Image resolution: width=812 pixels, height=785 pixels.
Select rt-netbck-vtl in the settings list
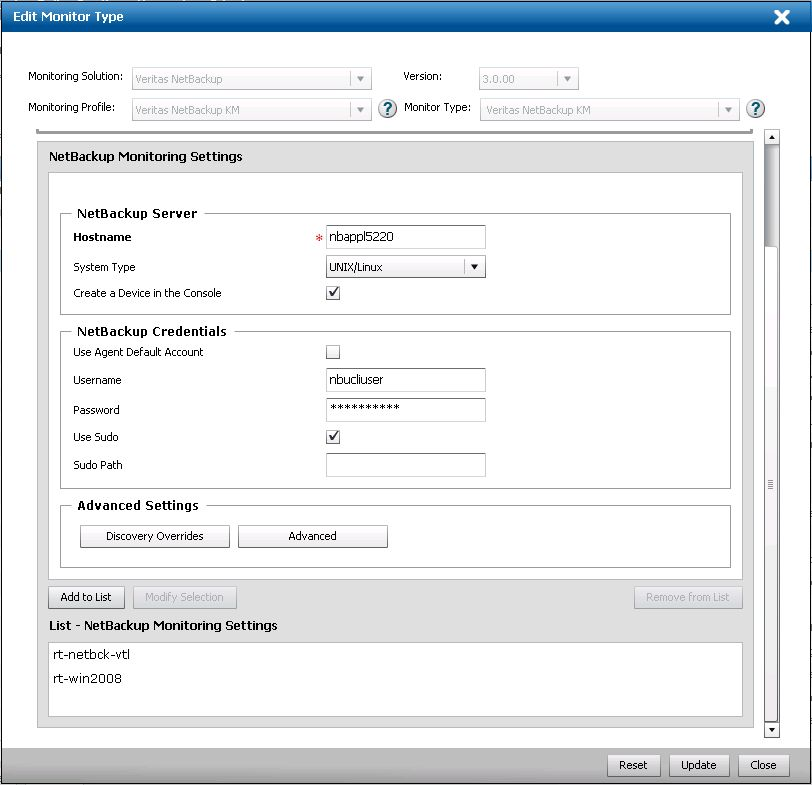91,655
